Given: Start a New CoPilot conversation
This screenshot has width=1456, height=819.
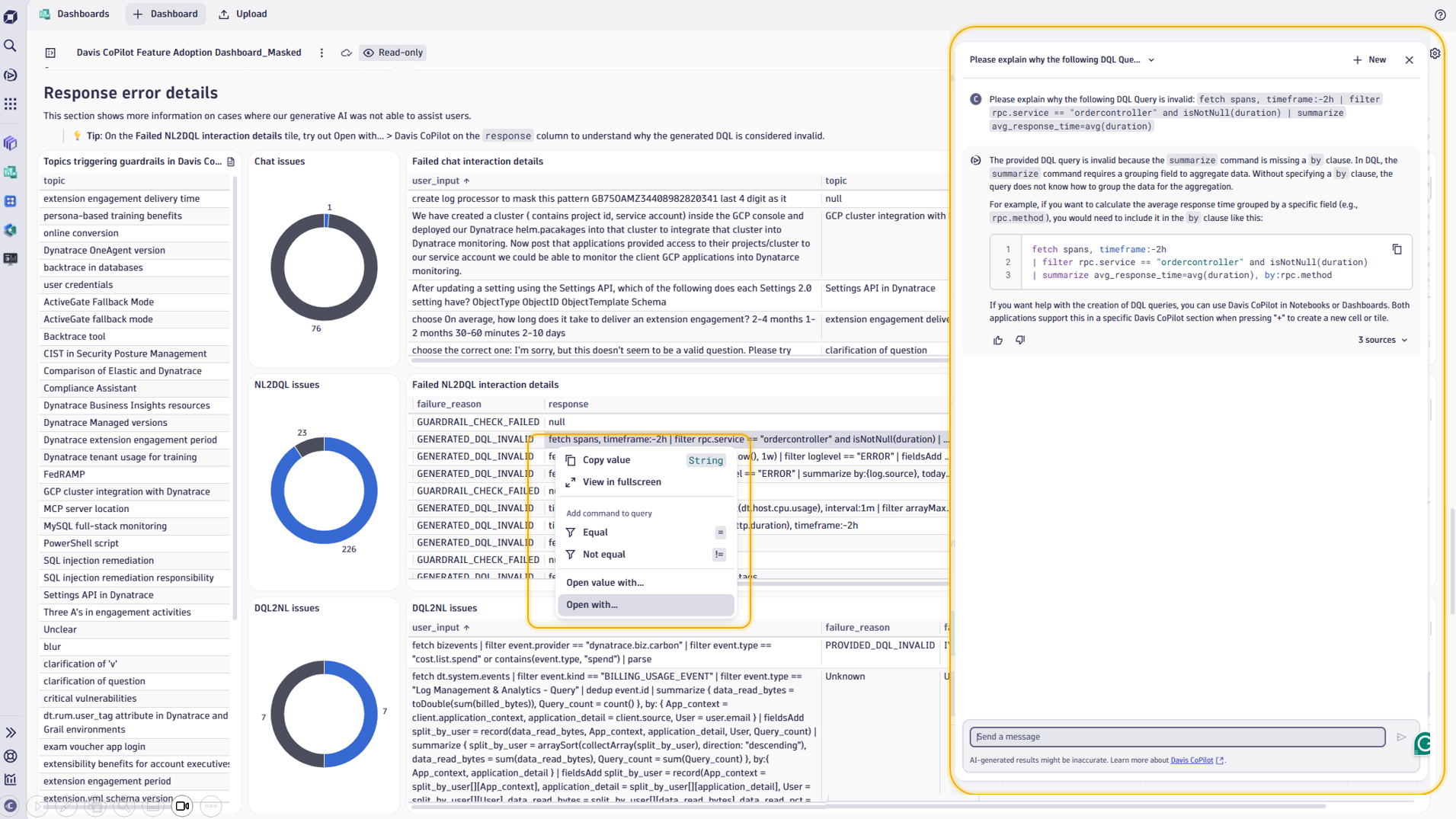Looking at the screenshot, I should pyautogui.click(x=1369, y=59).
